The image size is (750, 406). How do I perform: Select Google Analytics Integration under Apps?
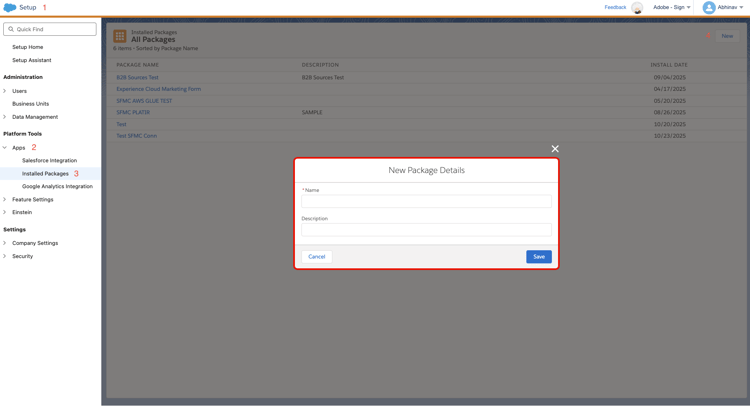(x=57, y=187)
